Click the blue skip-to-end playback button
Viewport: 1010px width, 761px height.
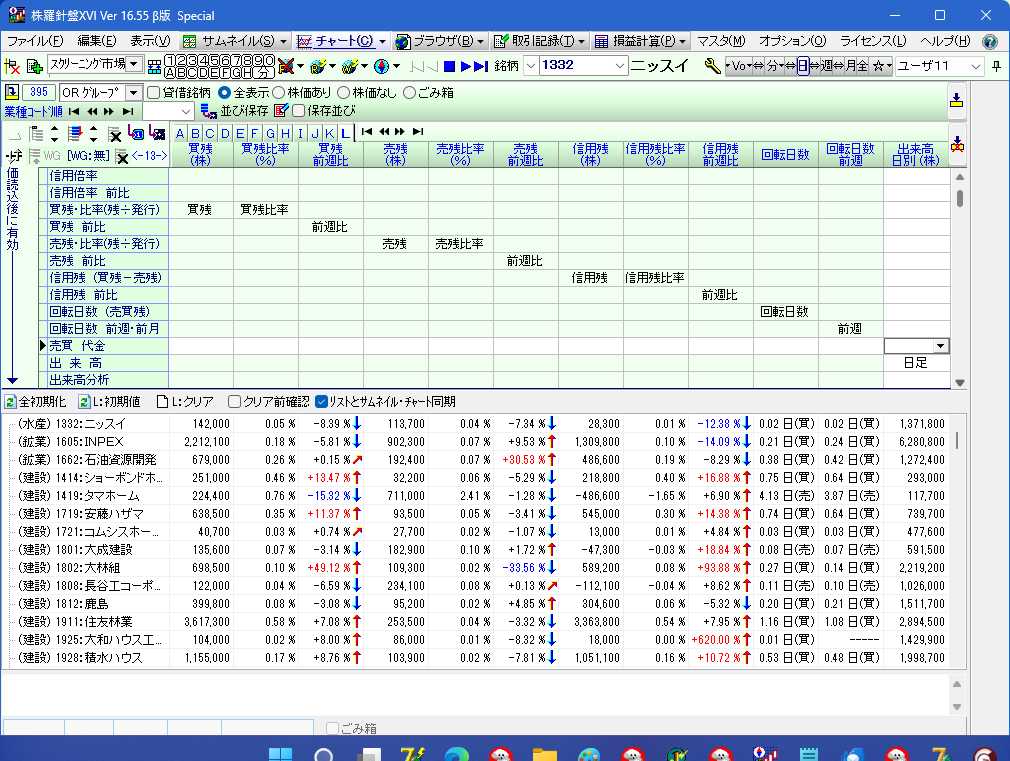pyautogui.click(x=481, y=66)
